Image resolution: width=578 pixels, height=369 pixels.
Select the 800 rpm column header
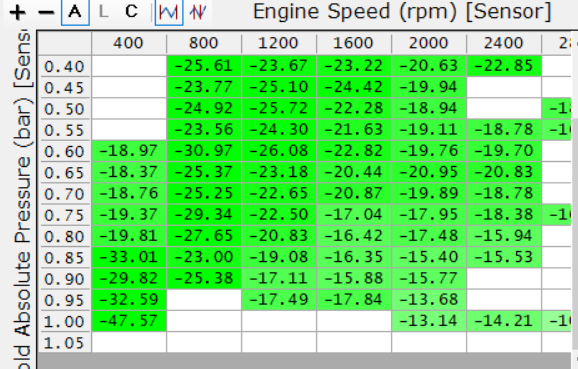click(x=204, y=43)
